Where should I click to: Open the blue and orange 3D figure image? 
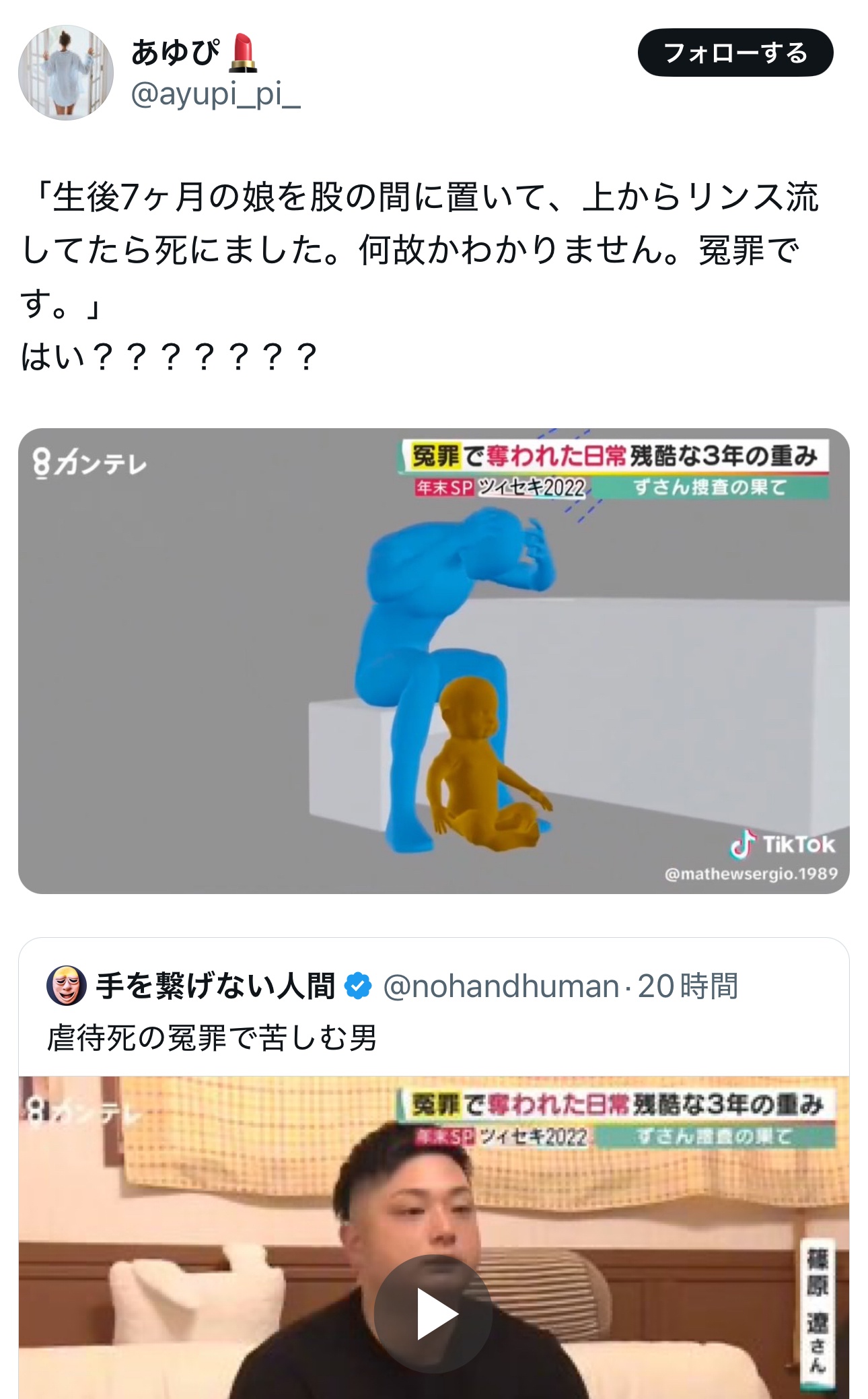434,661
